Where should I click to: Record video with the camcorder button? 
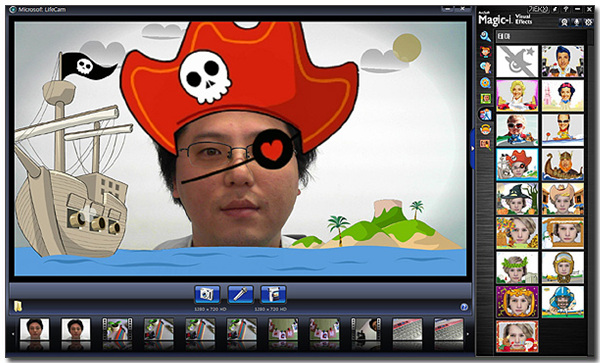coord(273,295)
